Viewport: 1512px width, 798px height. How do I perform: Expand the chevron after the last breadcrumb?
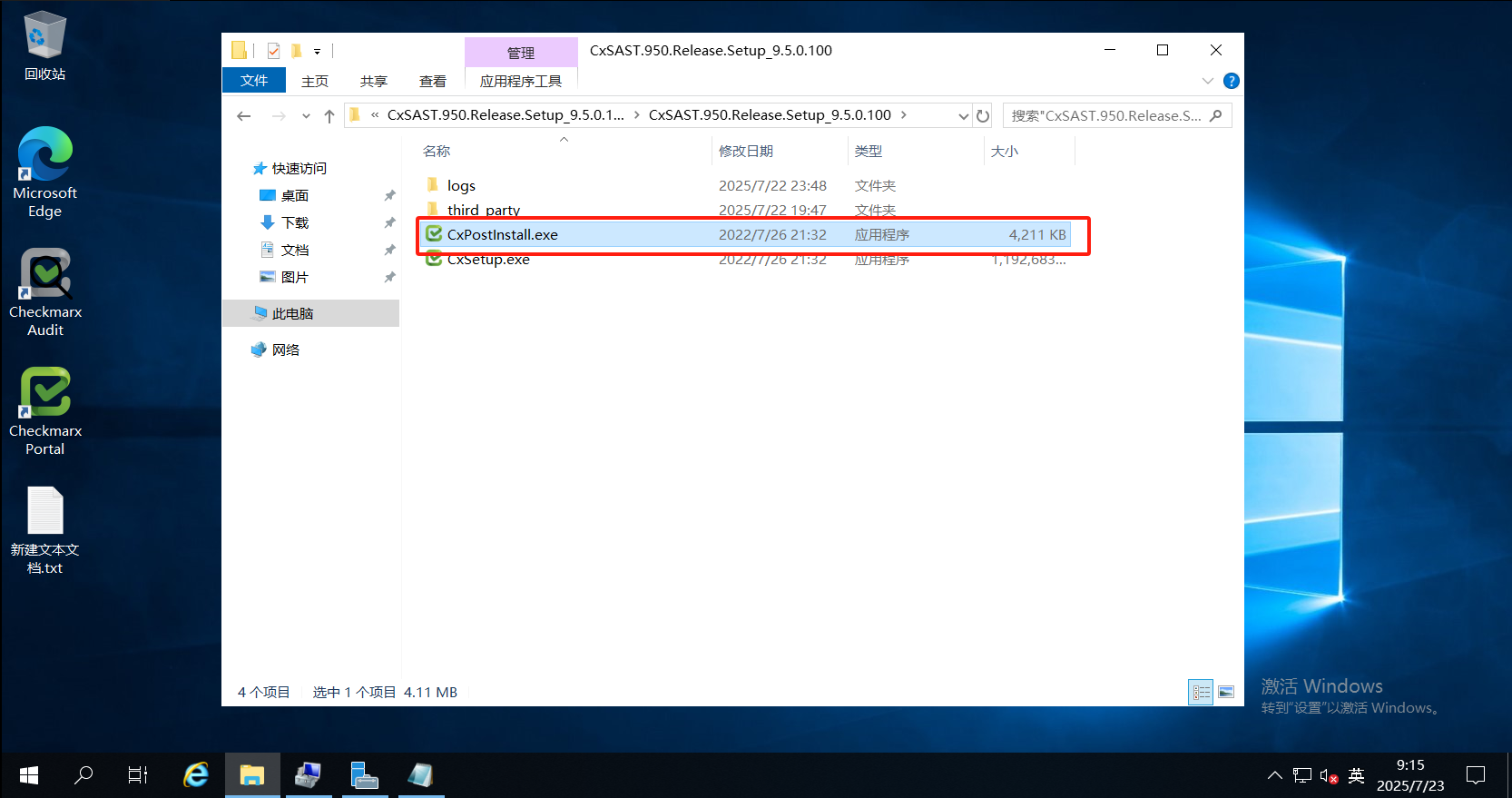click(x=904, y=115)
